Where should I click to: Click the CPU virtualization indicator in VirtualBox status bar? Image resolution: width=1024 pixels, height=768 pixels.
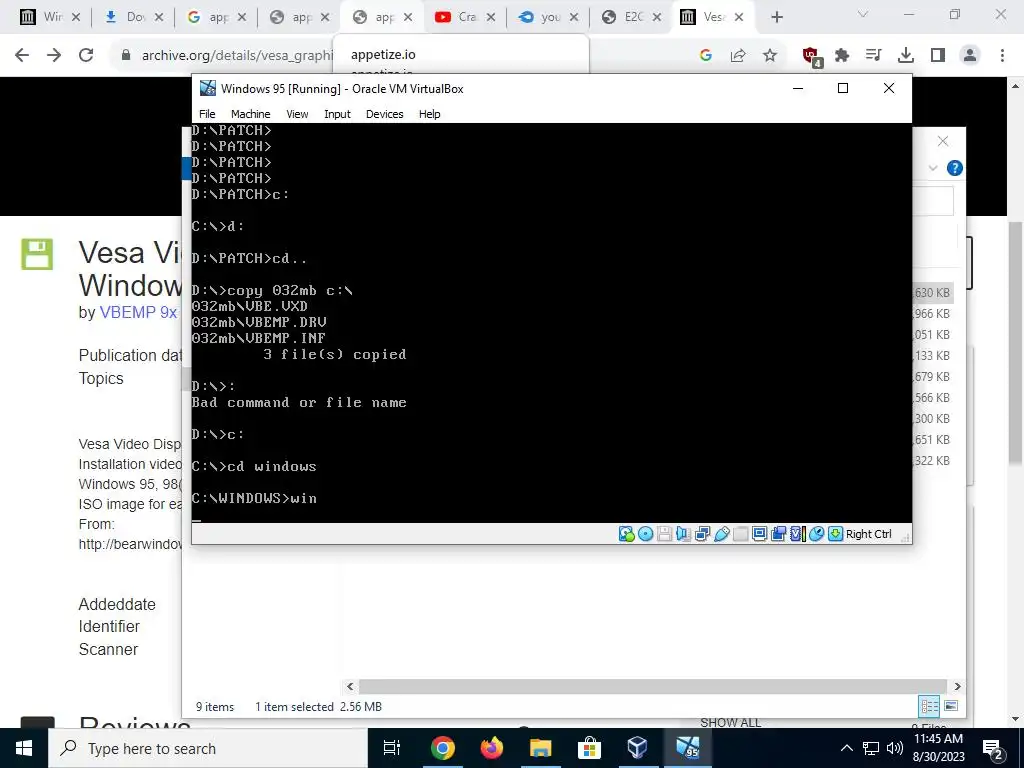coord(797,534)
